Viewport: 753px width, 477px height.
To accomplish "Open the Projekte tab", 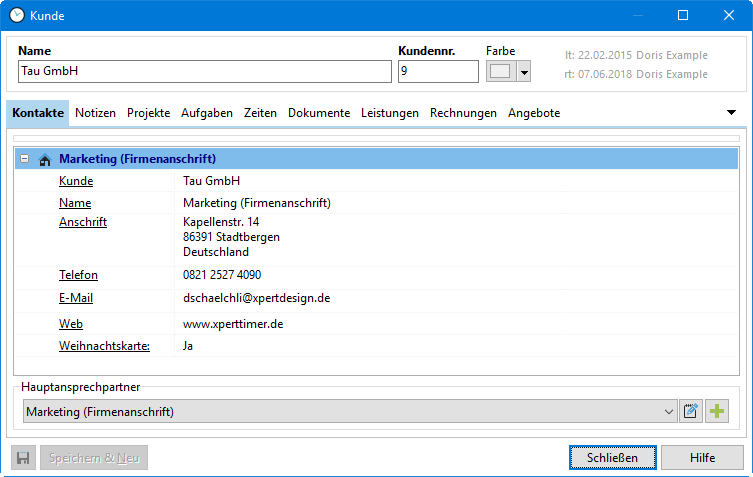I will click(148, 113).
